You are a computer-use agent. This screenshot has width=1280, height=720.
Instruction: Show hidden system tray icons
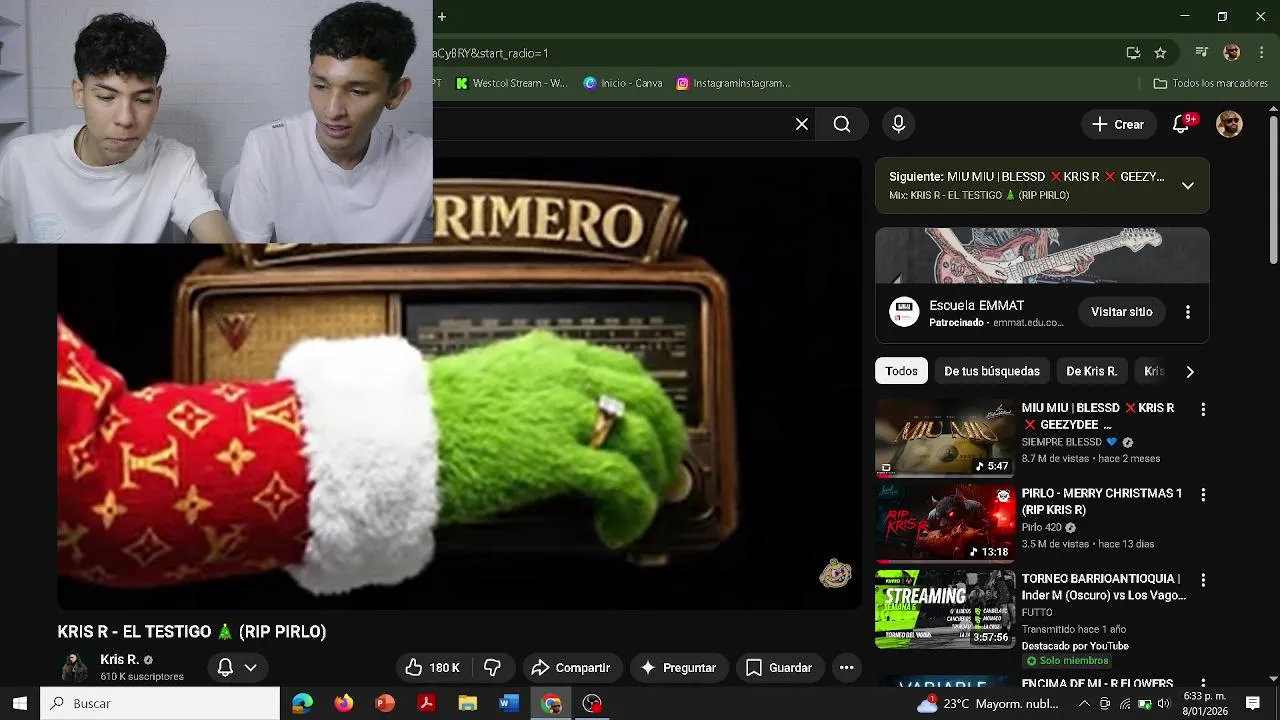pyautogui.click(x=1084, y=704)
